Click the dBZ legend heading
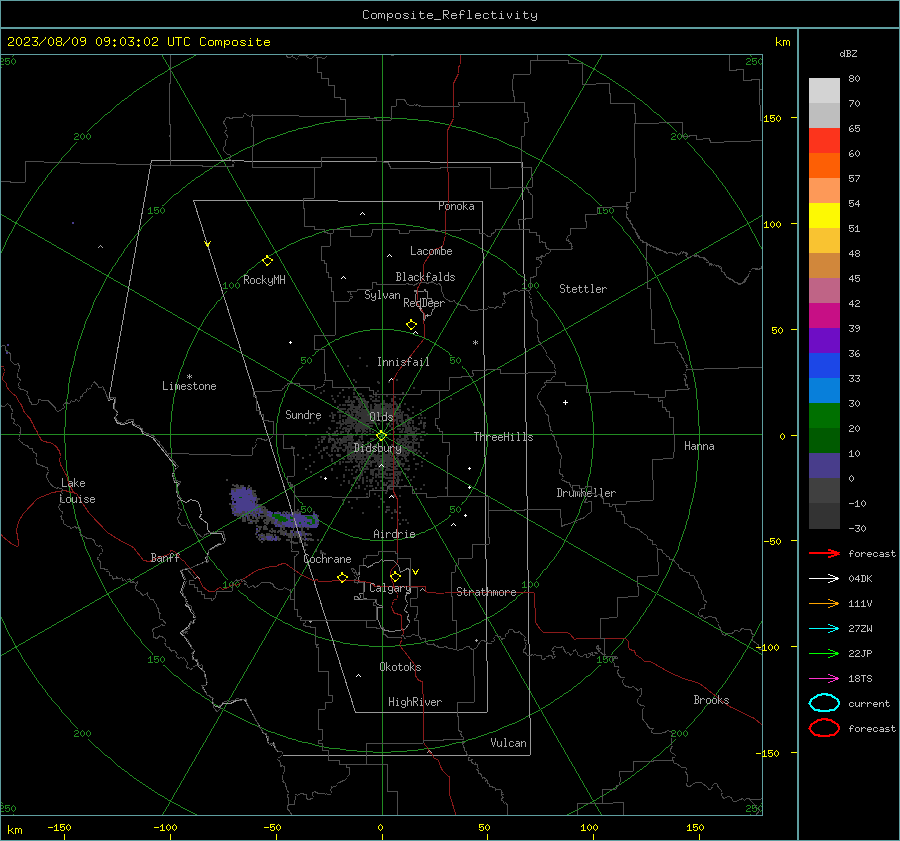The width and height of the screenshot is (900, 841). click(848, 53)
